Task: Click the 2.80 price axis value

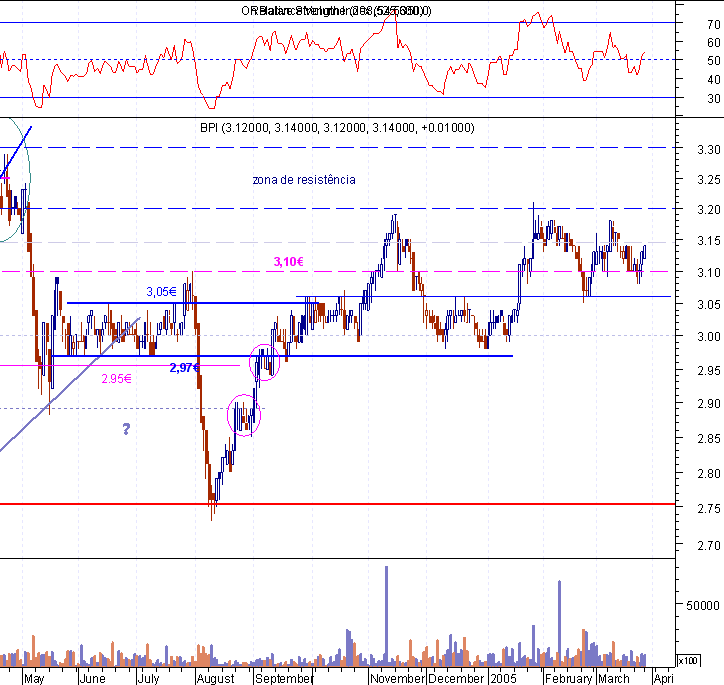Action: tap(709, 473)
